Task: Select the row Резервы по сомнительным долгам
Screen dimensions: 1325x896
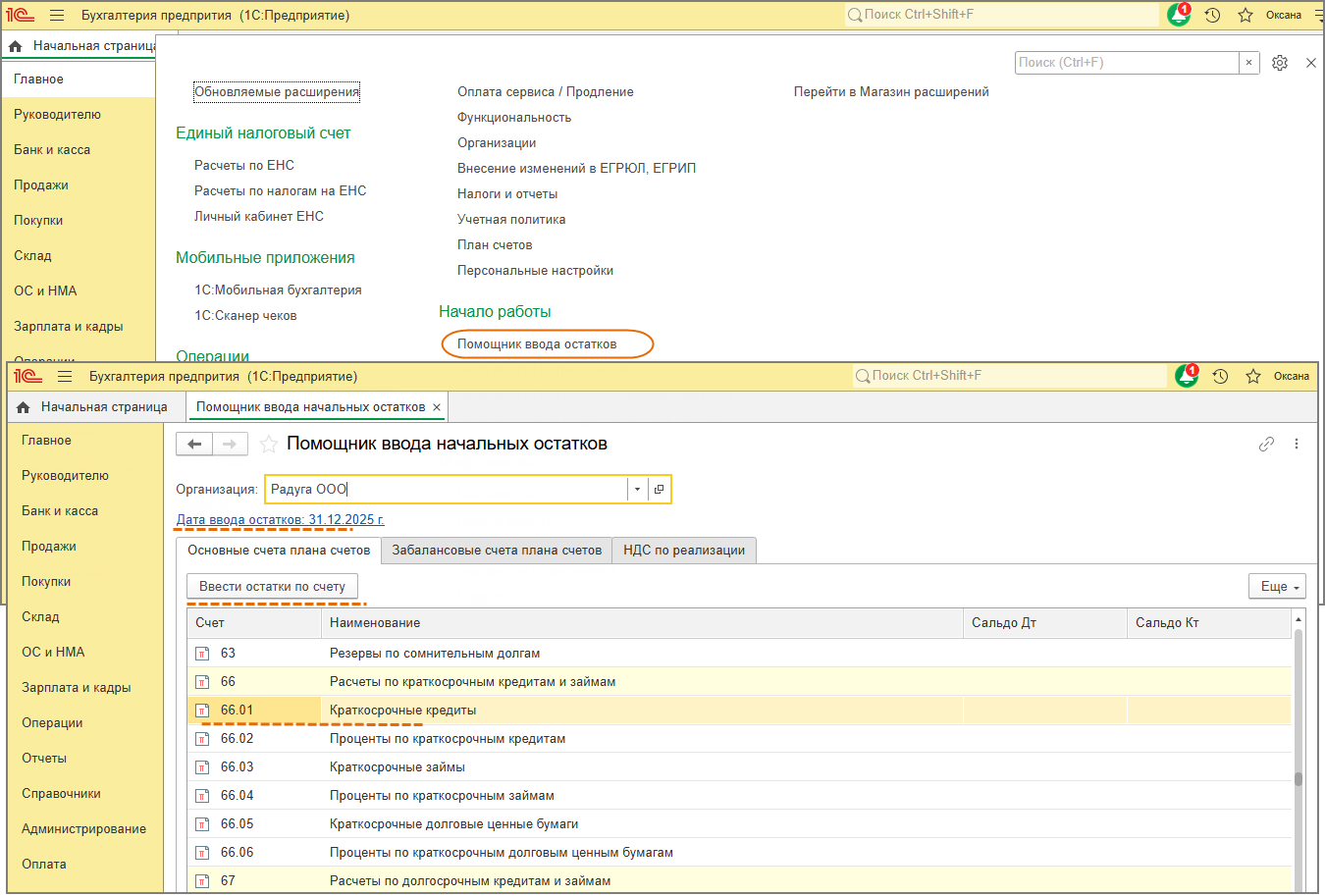Action: pyautogui.click(x=739, y=654)
